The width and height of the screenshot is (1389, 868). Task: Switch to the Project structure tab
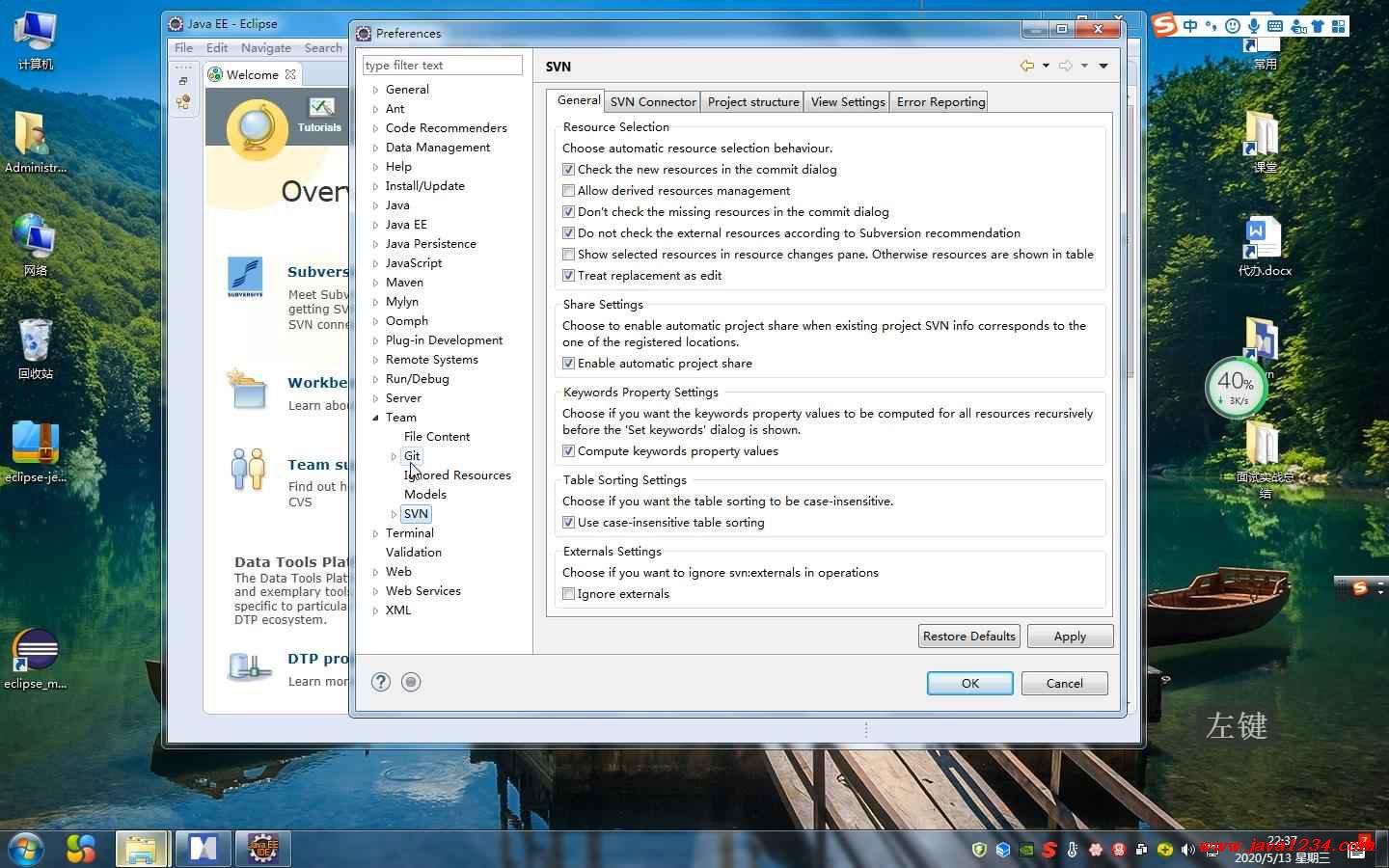pos(753,101)
